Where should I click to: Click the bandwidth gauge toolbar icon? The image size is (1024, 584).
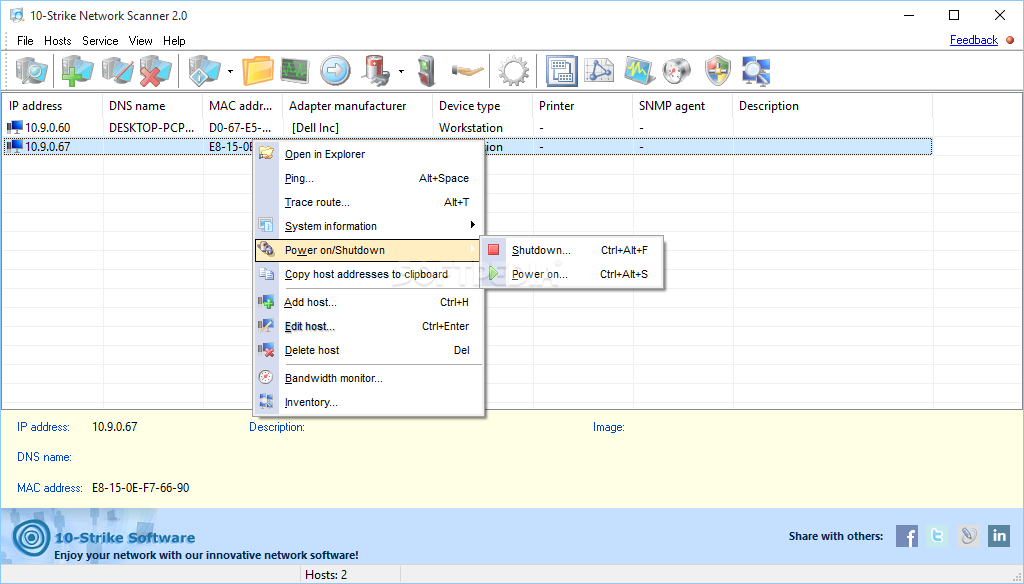coord(677,71)
